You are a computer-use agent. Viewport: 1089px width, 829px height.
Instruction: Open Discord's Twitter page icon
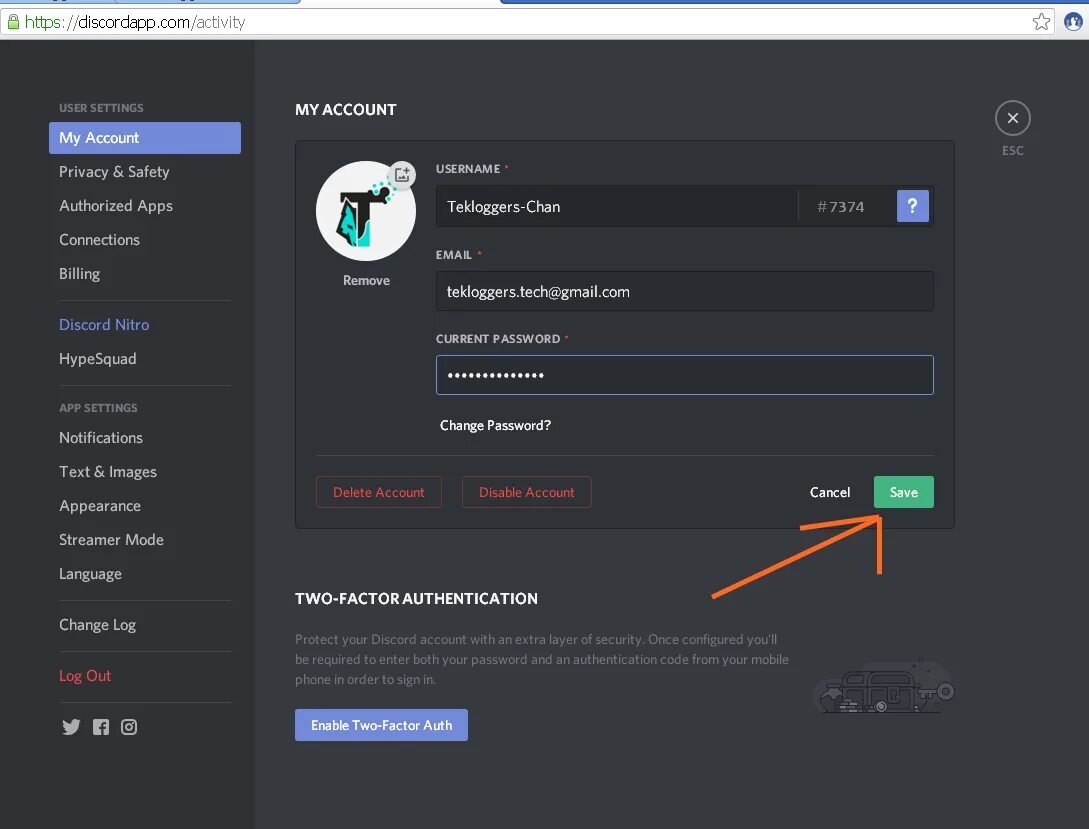click(71, 727)
